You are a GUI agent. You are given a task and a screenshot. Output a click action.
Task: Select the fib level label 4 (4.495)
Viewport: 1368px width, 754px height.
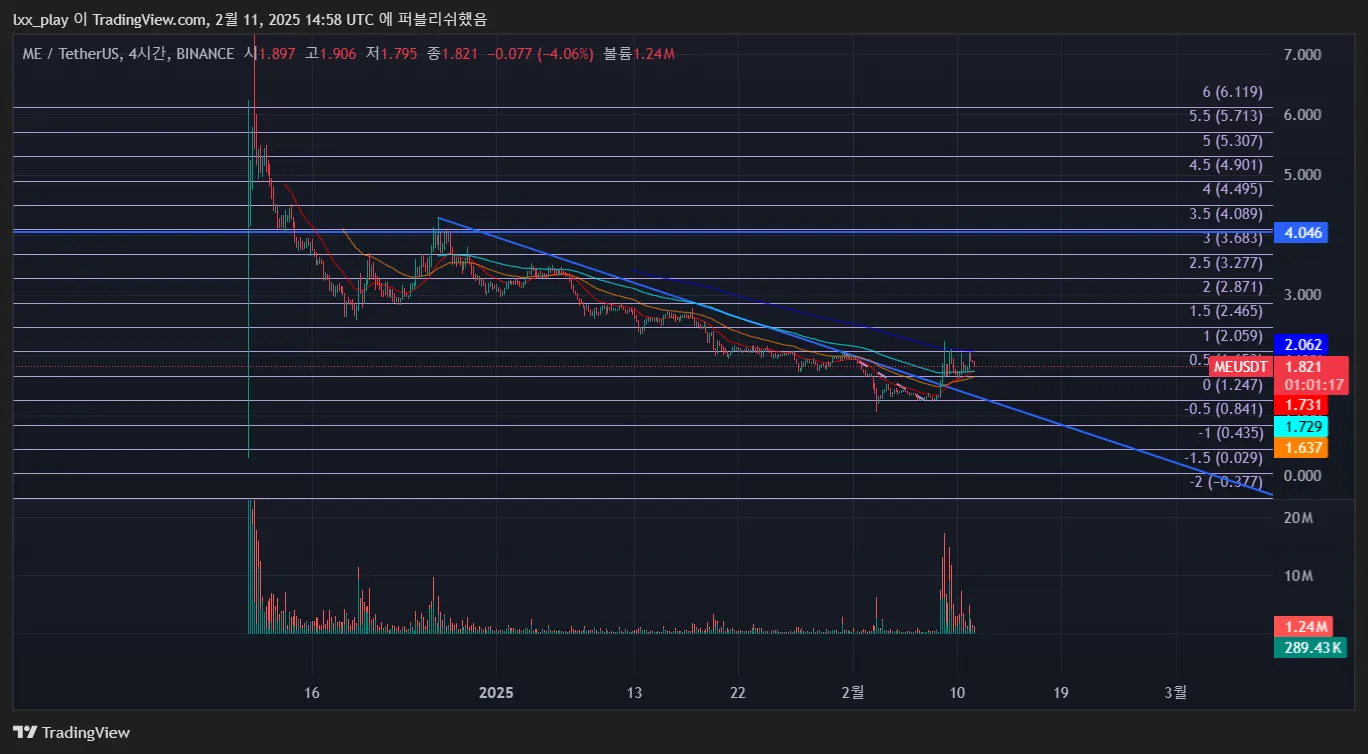pyautogui.click(x=1232, y=189)
